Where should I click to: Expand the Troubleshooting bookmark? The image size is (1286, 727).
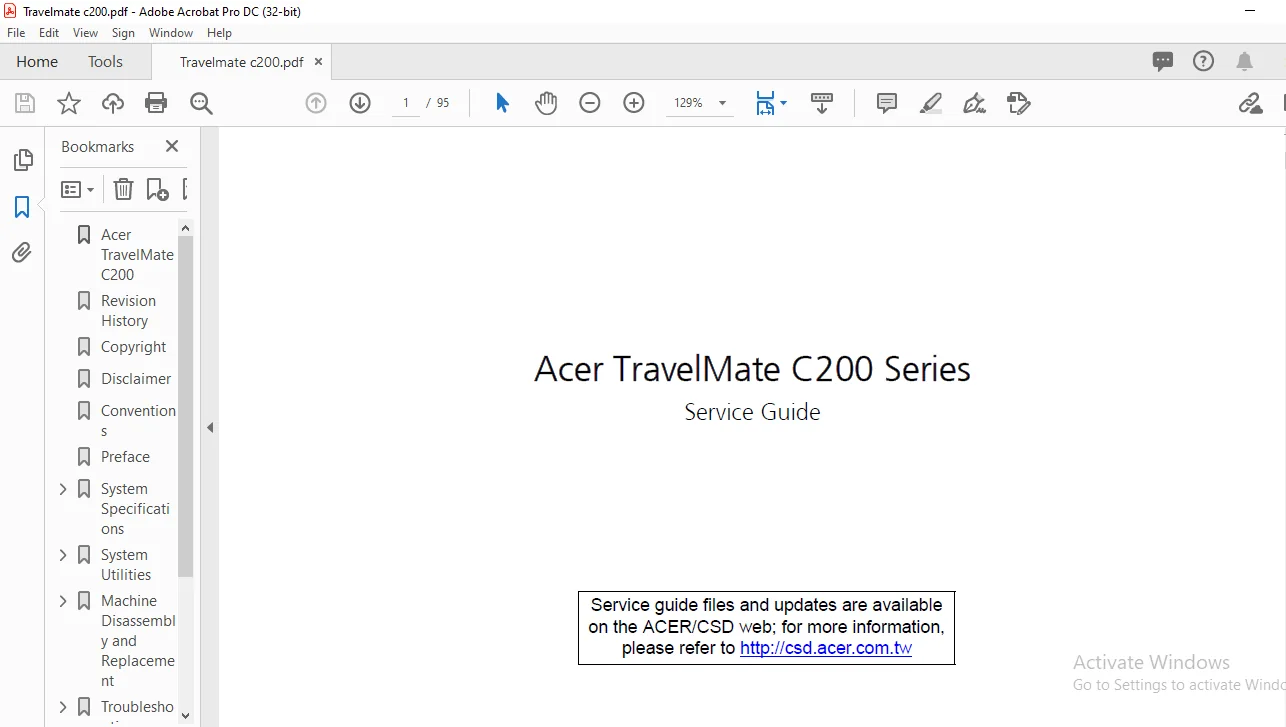[63, 707]
